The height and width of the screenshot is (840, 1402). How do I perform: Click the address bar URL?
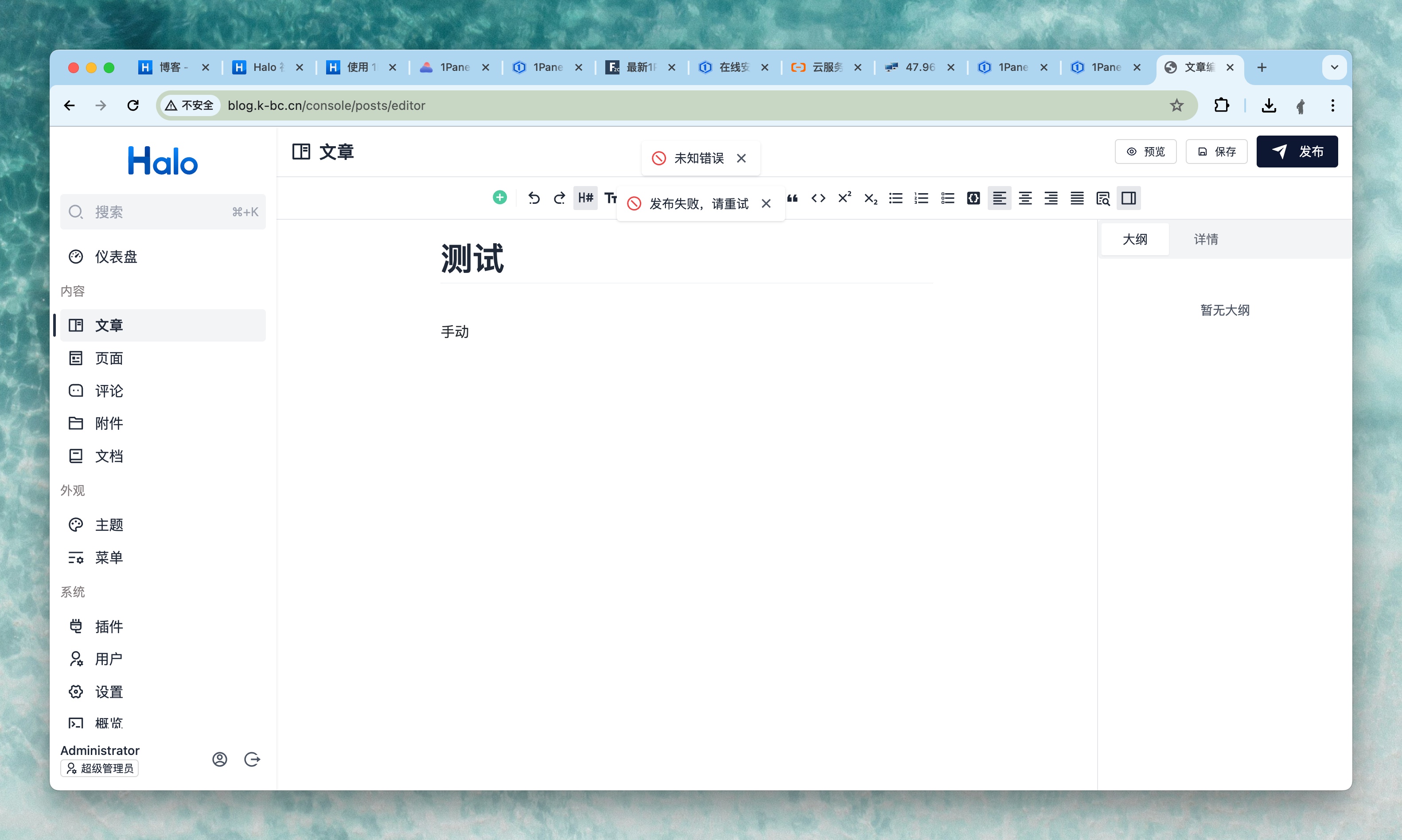pyautogui.click(x=326, y=105)
